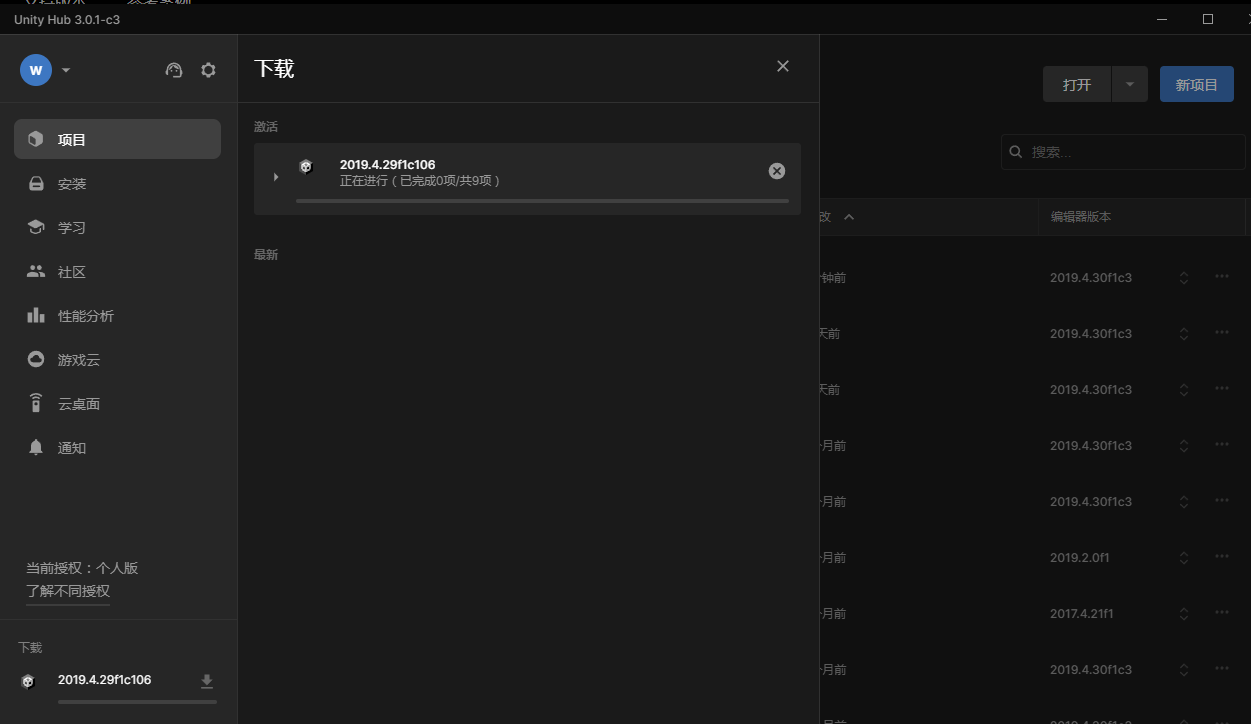Select 学习 in the sidebar
The height and width of the screenshot is (724, 1251).
coord(117,227)
